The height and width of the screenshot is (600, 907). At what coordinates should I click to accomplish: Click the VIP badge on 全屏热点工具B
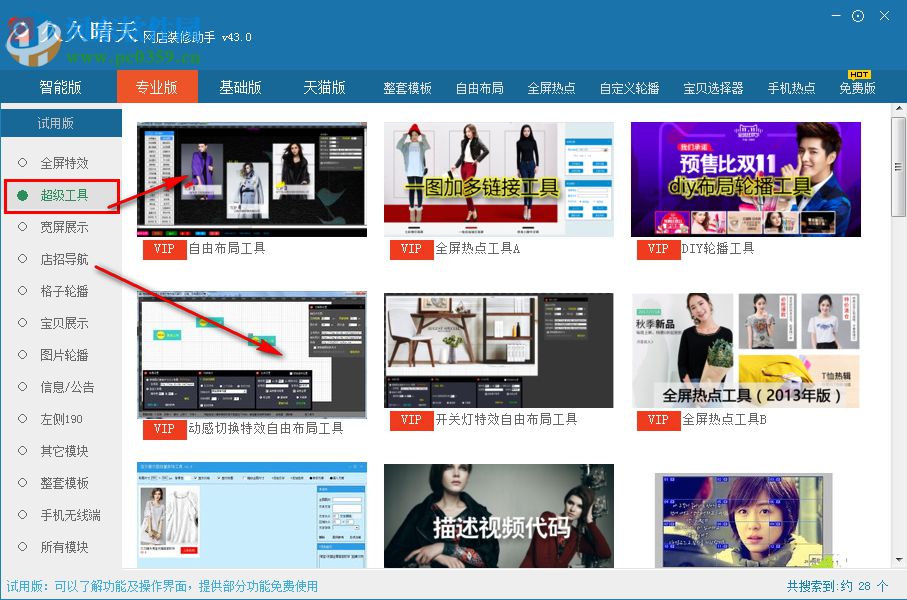coord(657,421)
